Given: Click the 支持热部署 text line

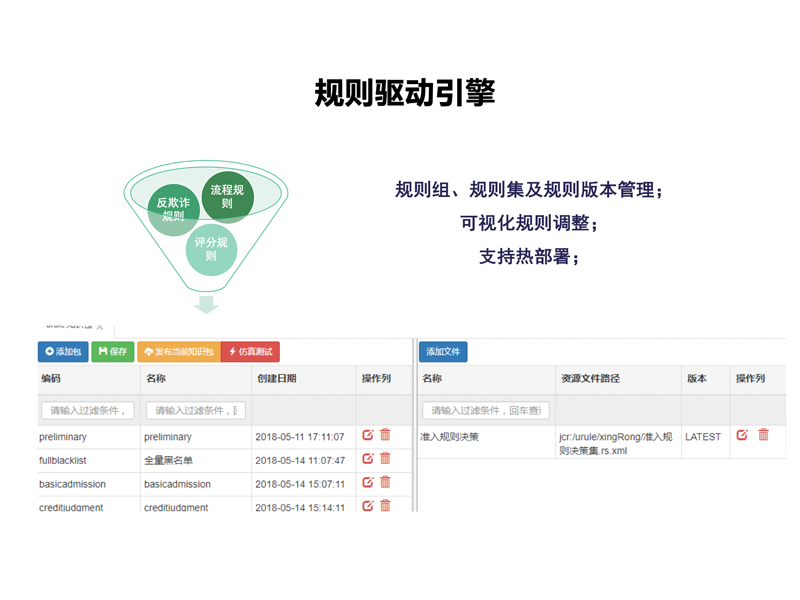Looking at the screenshot, I should click(530, 257).
